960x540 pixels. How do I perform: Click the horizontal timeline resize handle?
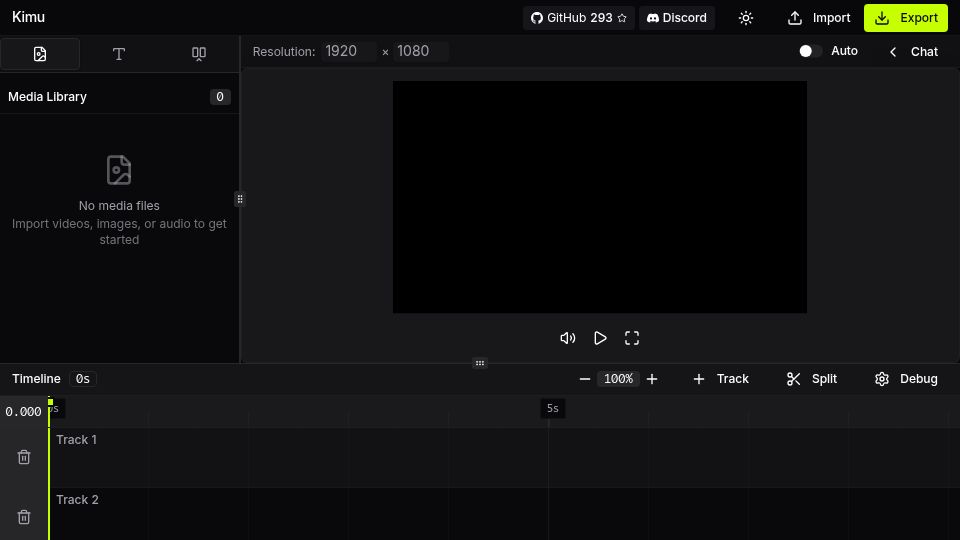click(480, 363)
